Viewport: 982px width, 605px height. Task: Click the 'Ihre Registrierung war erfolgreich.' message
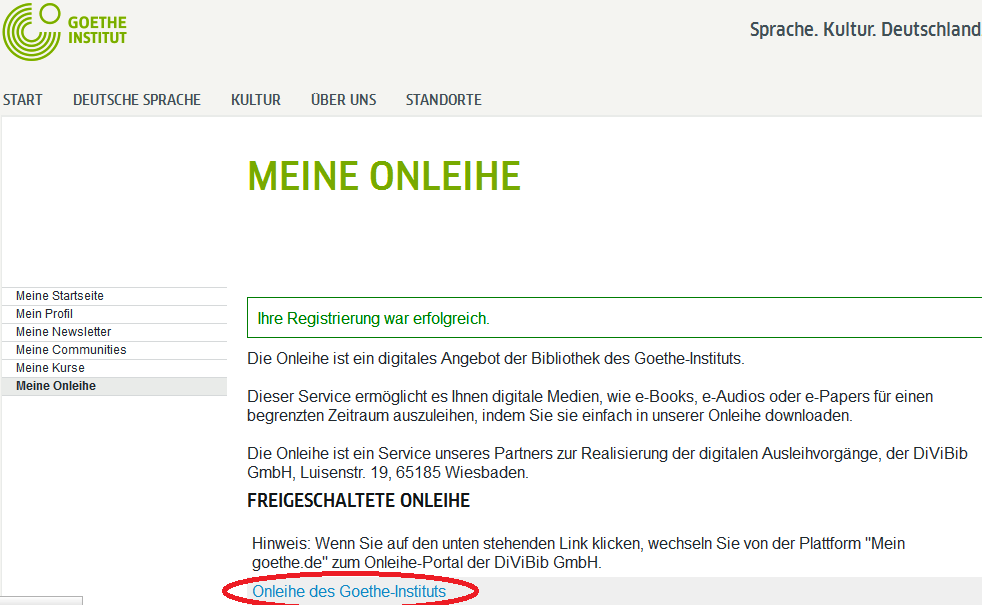pos(373,319)
